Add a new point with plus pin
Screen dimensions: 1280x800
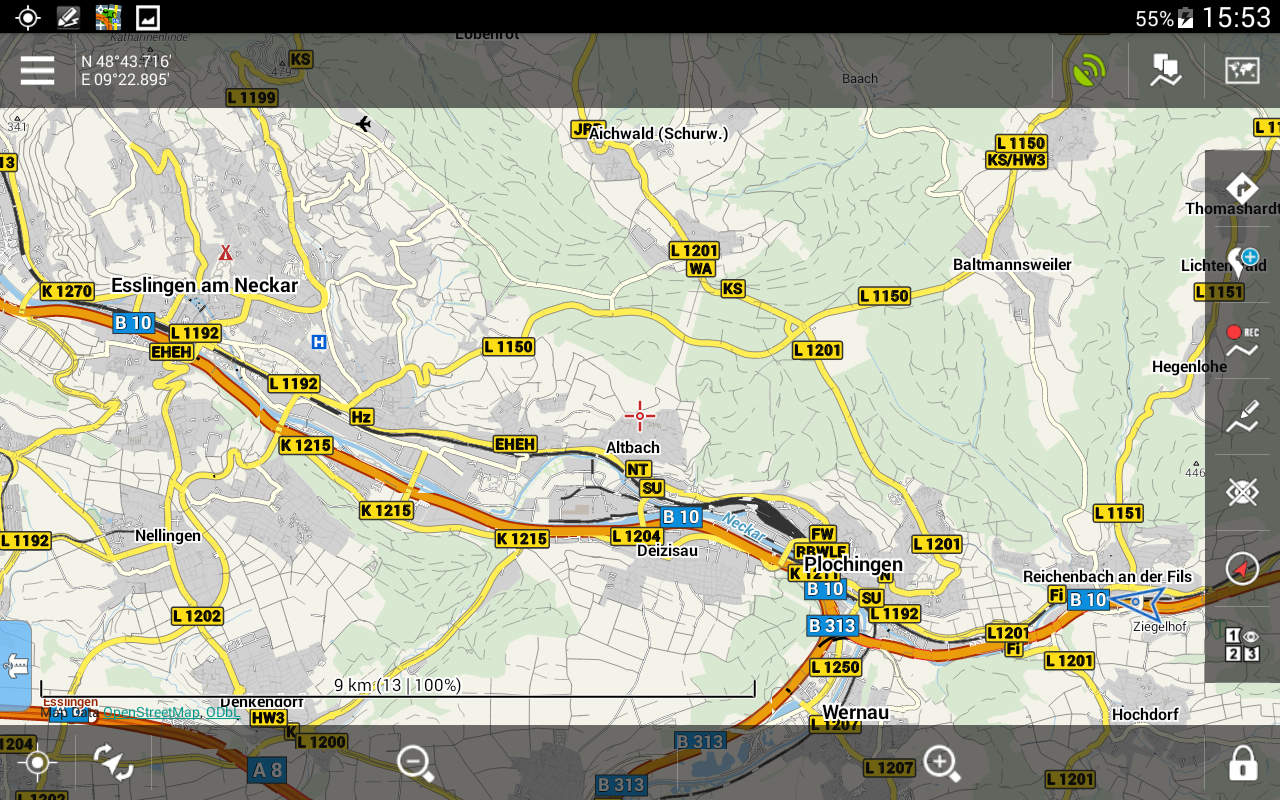(x=1242, y=262)
